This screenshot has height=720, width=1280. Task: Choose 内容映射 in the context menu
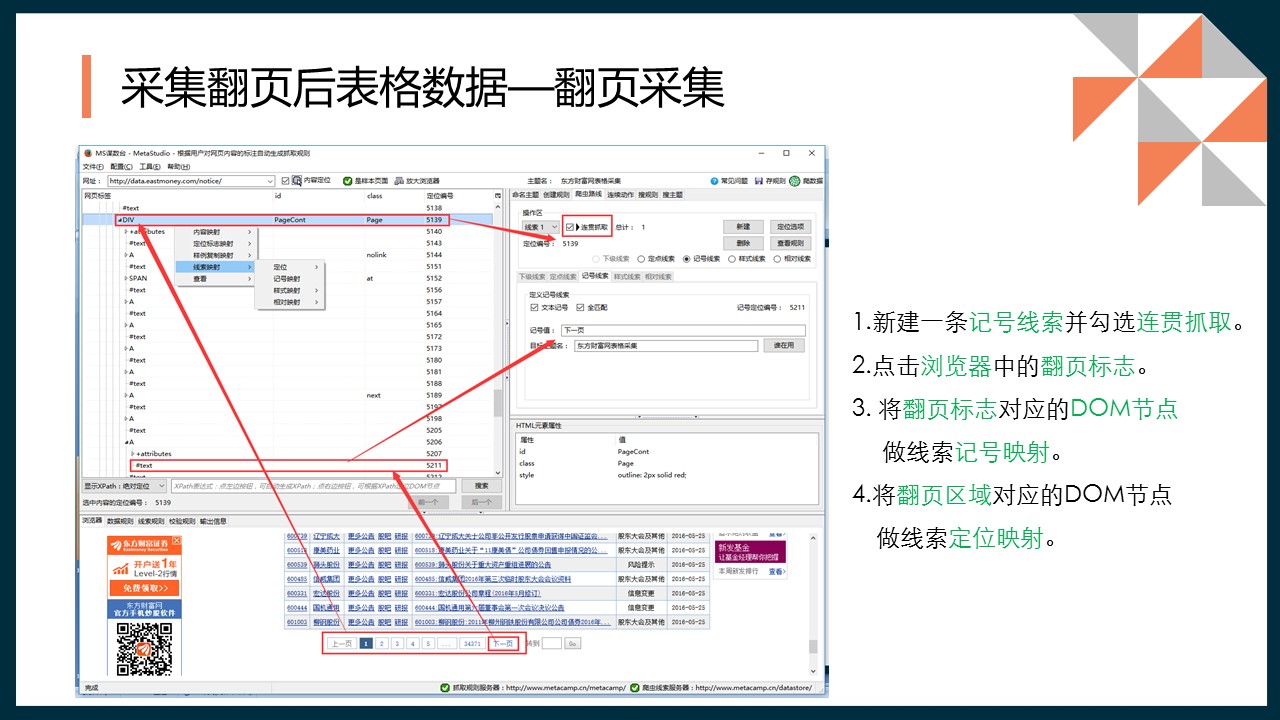coord(216,232)
